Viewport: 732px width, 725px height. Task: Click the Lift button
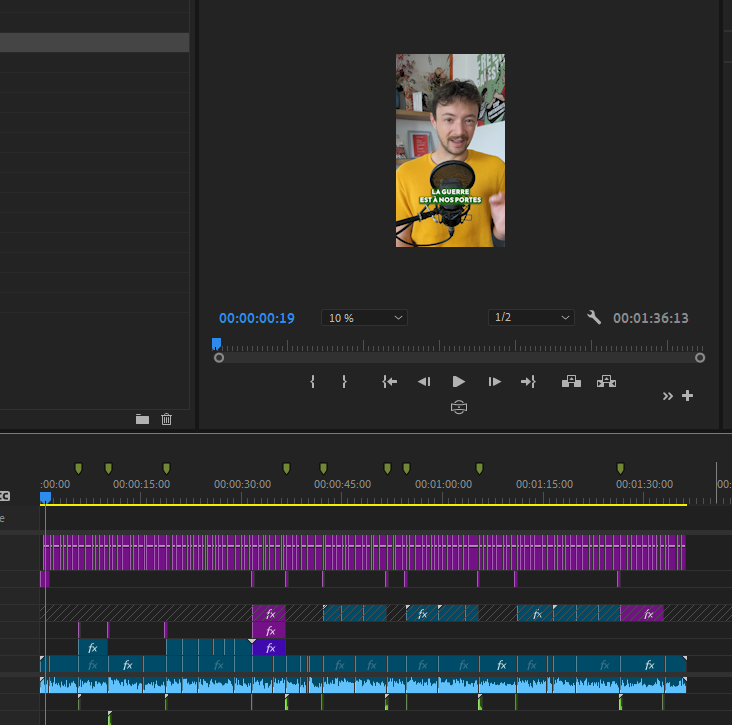coord(571,381)
